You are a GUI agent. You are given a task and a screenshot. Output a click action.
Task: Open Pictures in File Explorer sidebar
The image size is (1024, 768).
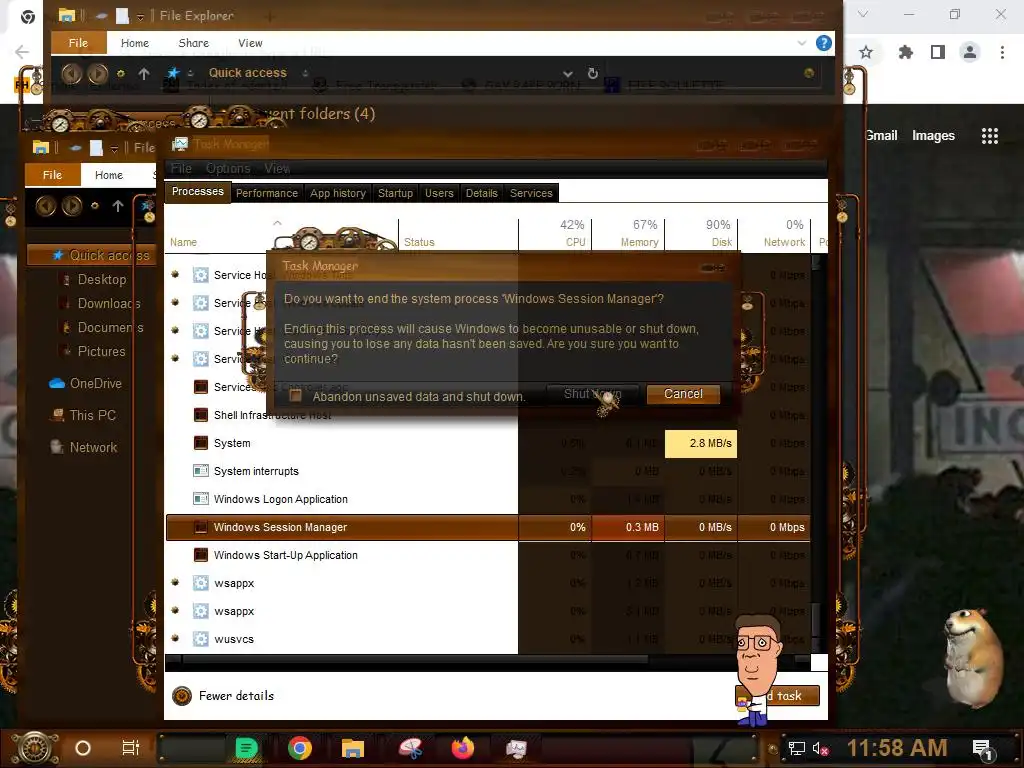tap(101, 351)
